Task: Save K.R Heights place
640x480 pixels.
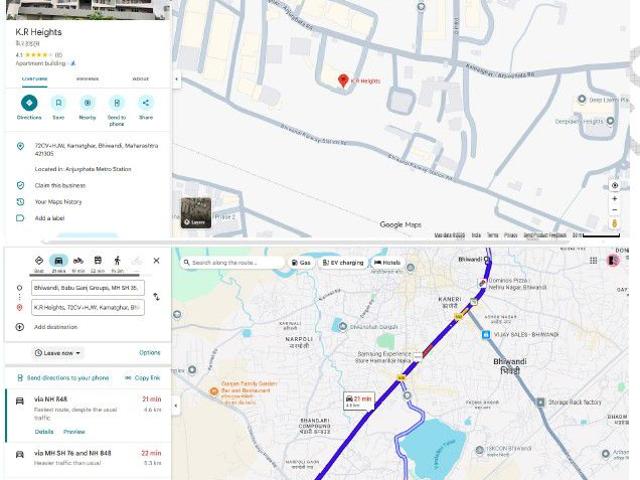Action: pyautogui.click(x=58, y=103)
